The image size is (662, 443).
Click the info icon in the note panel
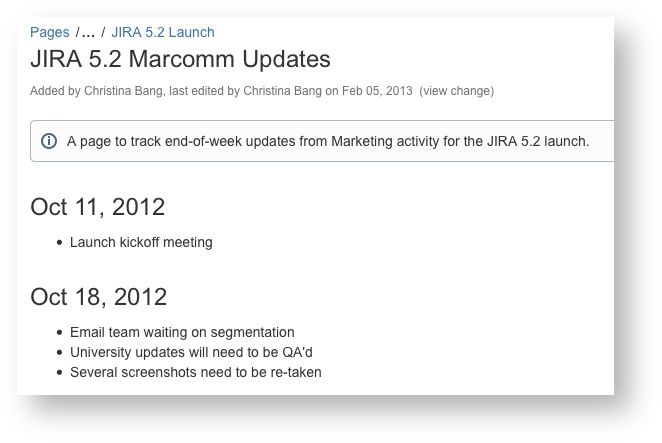pos(49,141)
